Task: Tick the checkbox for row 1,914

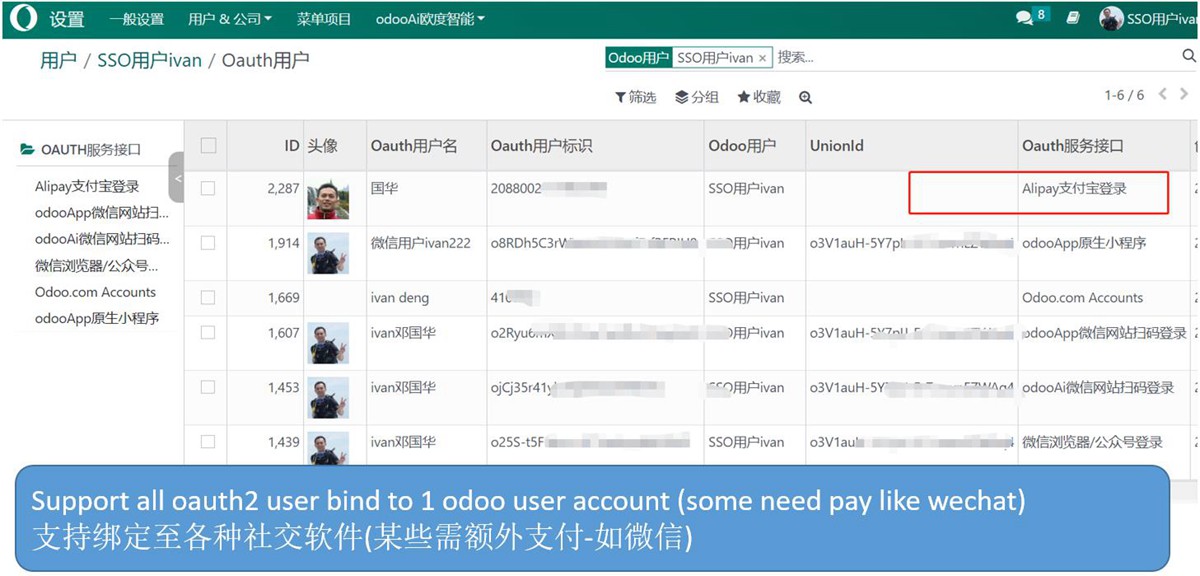Action: pos(208,243)
